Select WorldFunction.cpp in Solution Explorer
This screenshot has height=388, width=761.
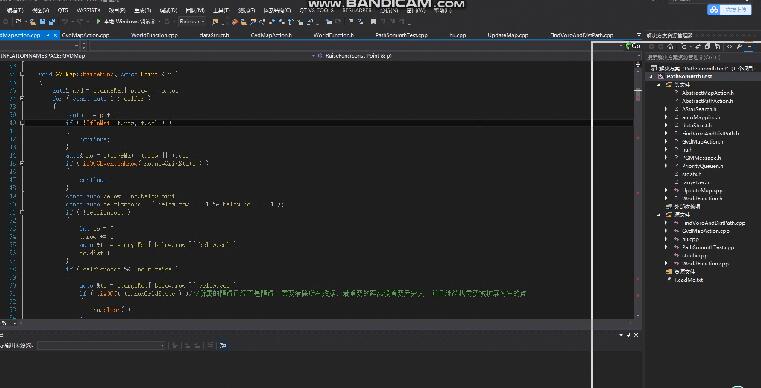(x=706, y=264)
